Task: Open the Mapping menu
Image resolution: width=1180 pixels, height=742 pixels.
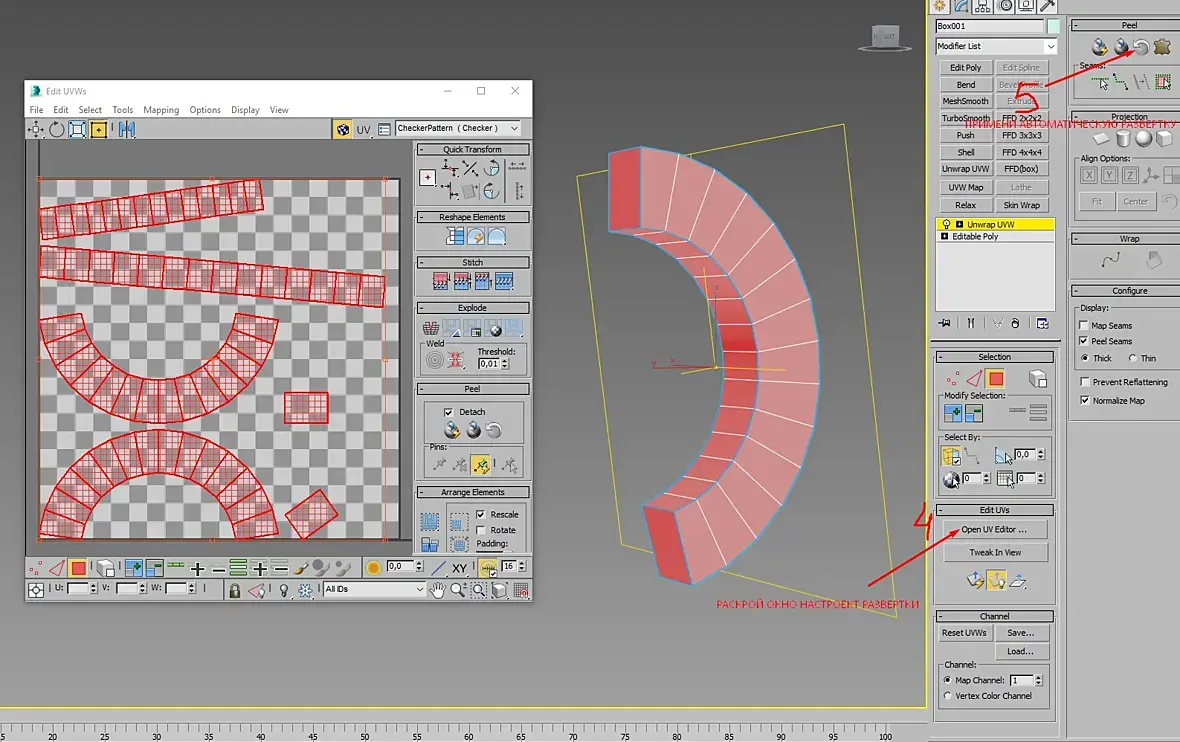Action: 160,110
